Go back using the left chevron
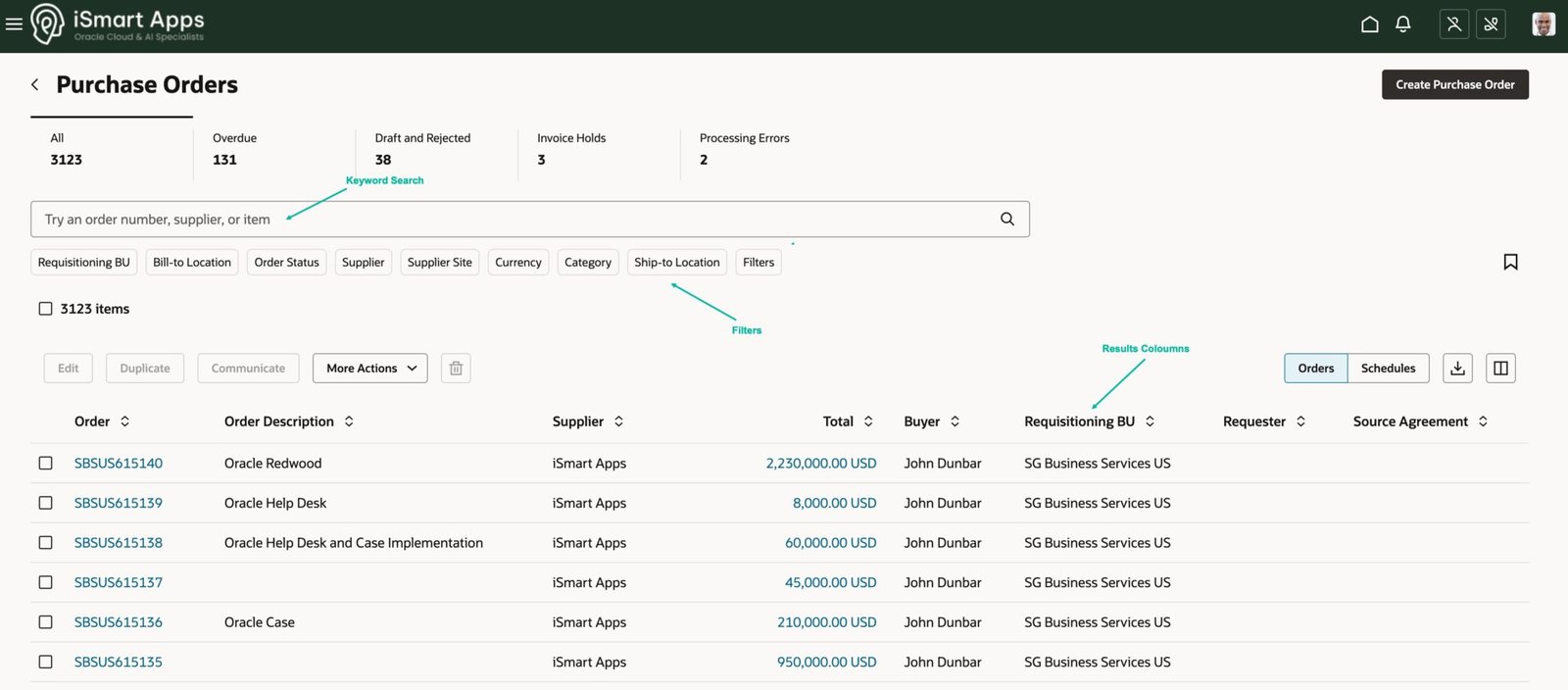 (x=35, y=84)
